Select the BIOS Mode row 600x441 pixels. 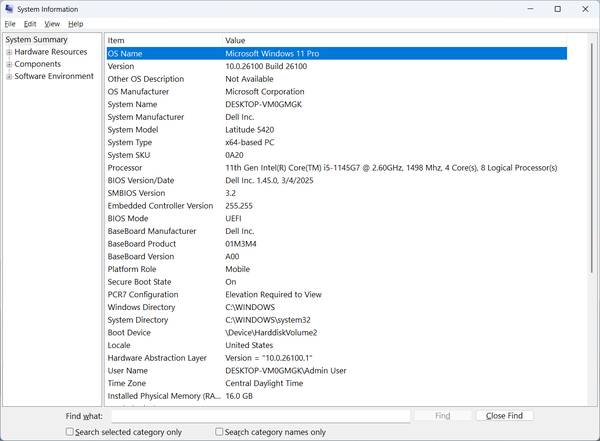[337, 218]
